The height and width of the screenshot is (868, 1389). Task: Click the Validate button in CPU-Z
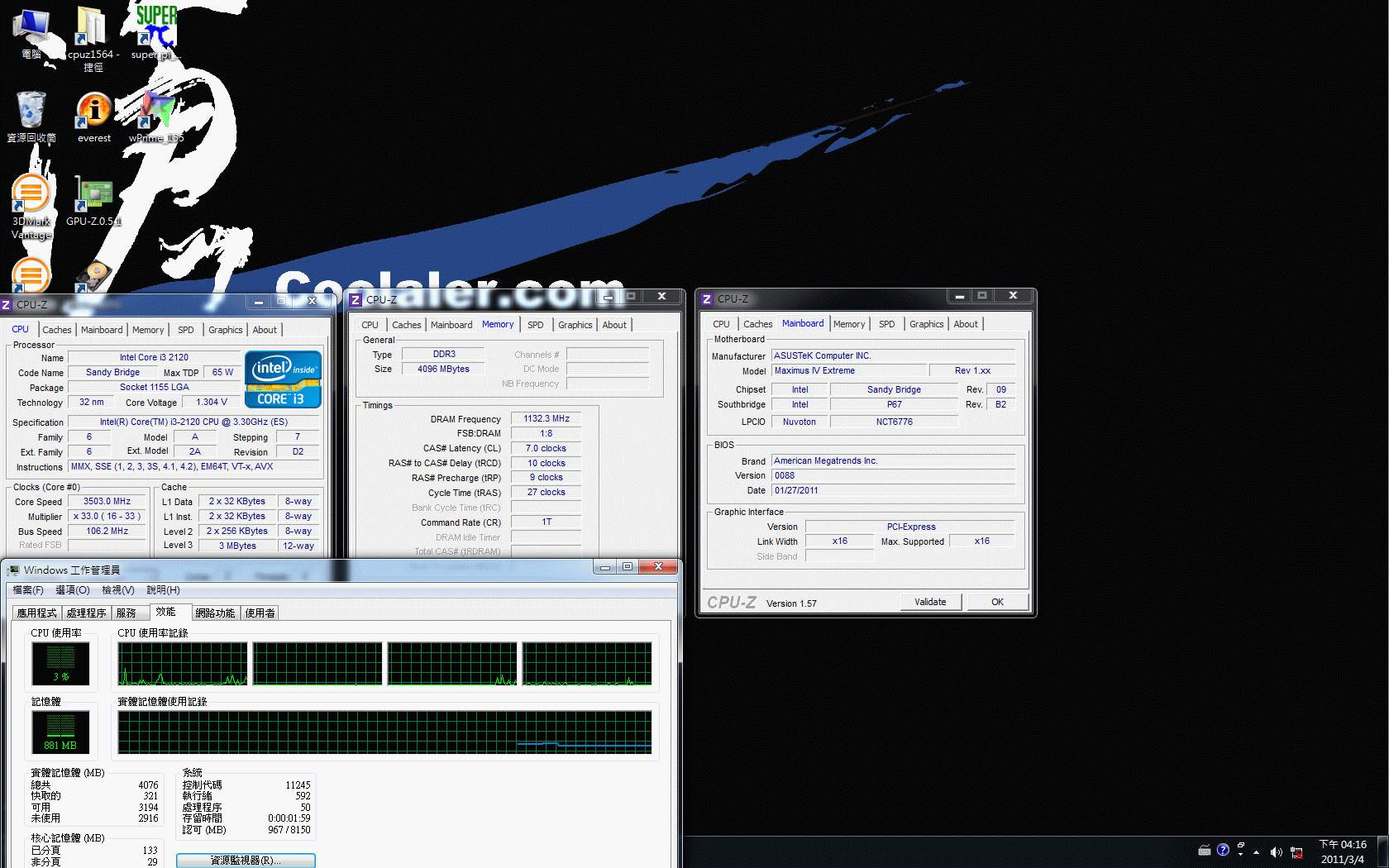pos(930,602)
